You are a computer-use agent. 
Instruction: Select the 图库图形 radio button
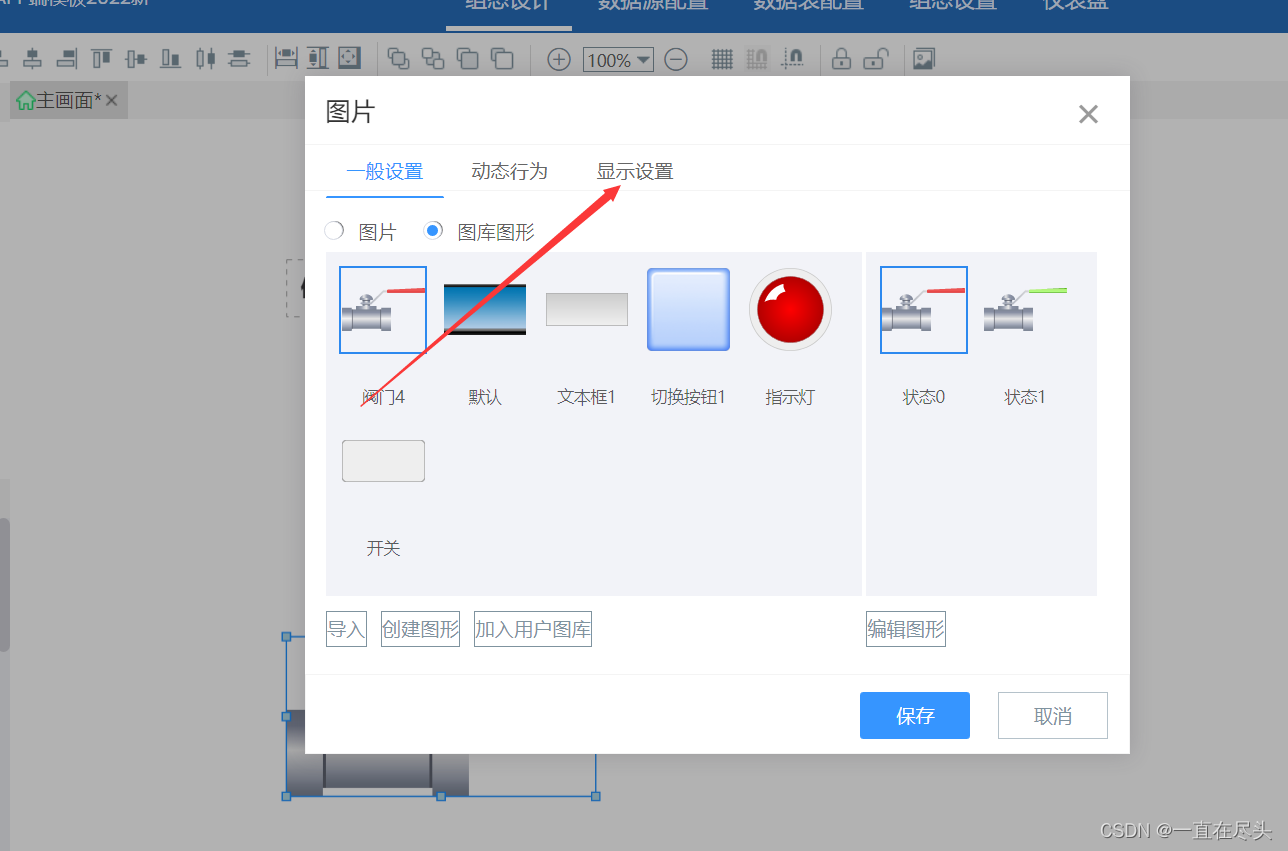click(x=433, y=230)
